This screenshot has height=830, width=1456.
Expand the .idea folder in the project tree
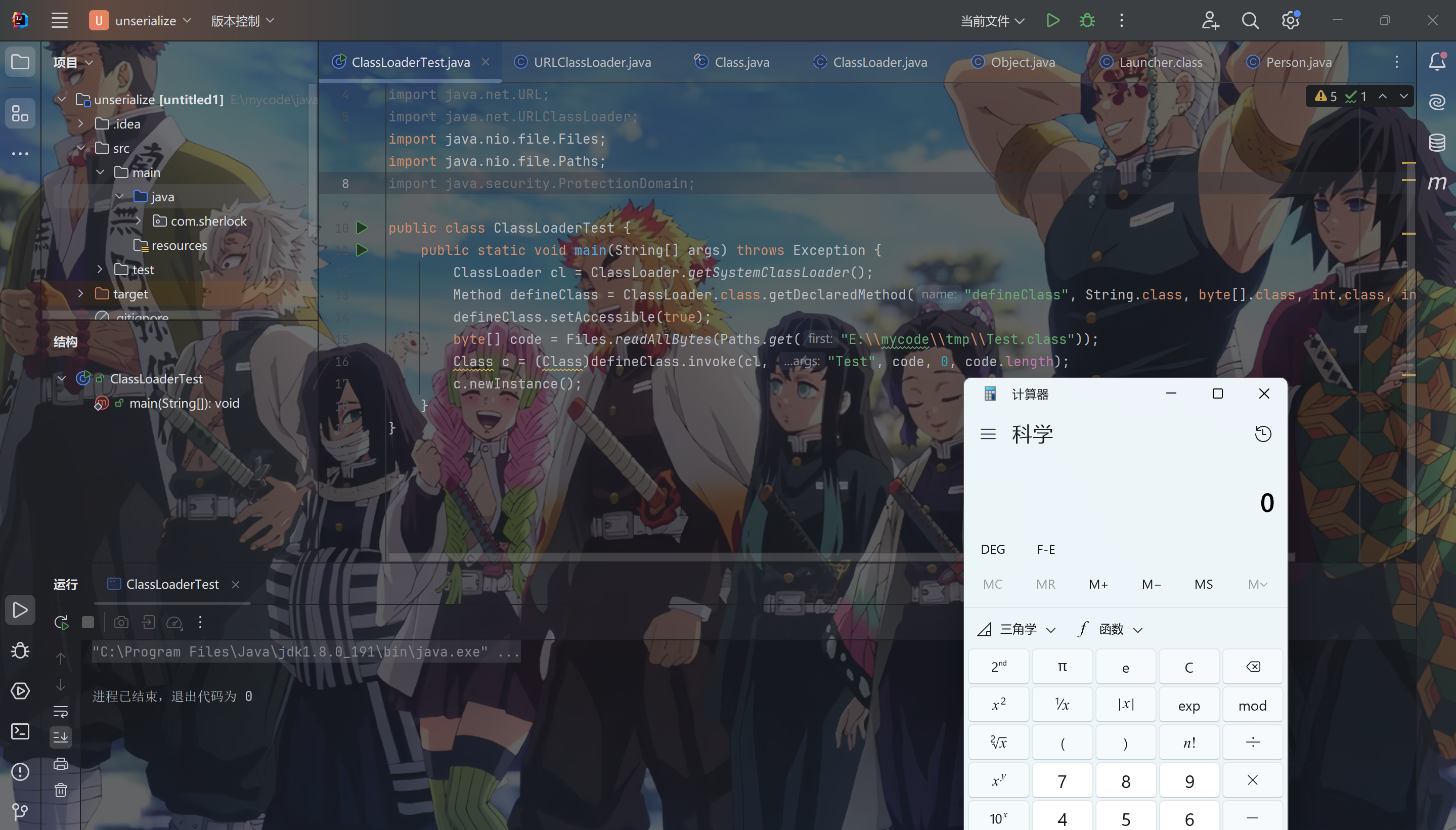pyautogui.click(x=81, y=123)
